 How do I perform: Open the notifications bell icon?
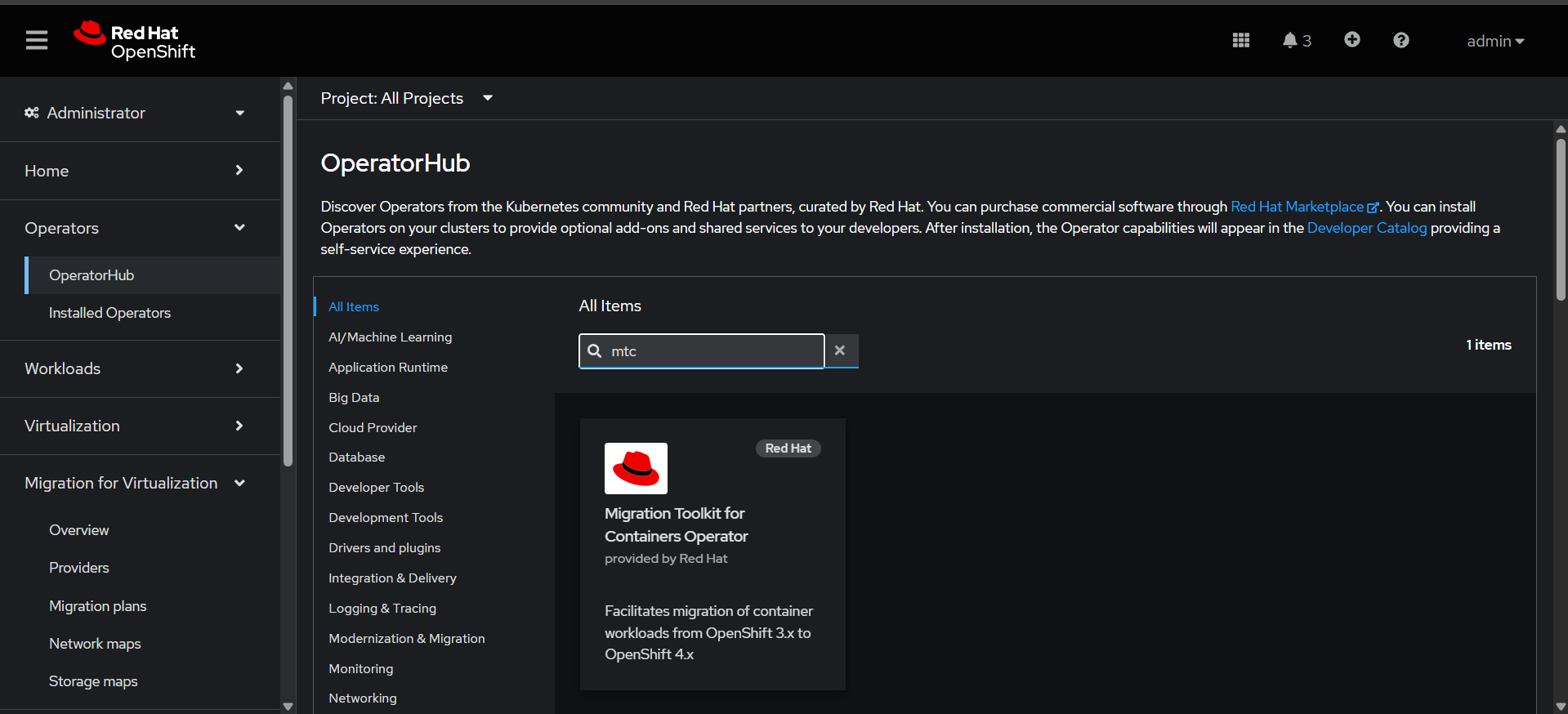[1295, 40]
